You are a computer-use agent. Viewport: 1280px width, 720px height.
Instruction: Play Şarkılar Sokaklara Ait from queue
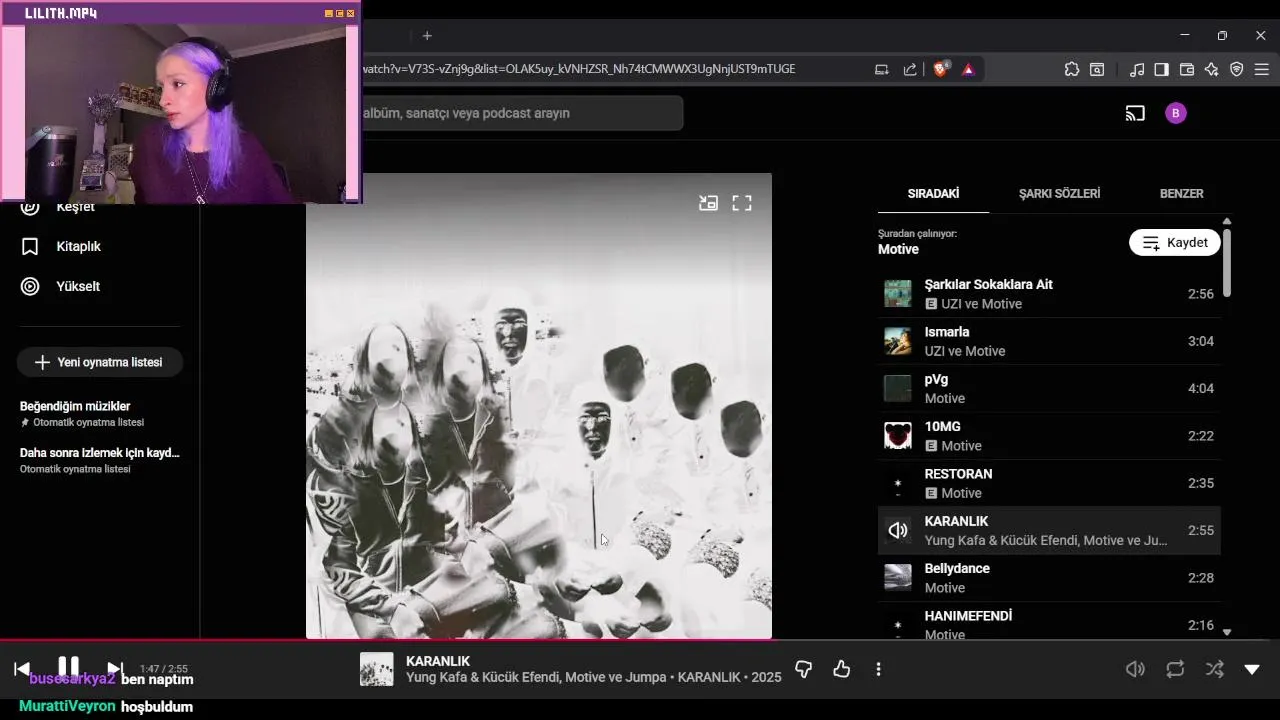point(1049,294)
